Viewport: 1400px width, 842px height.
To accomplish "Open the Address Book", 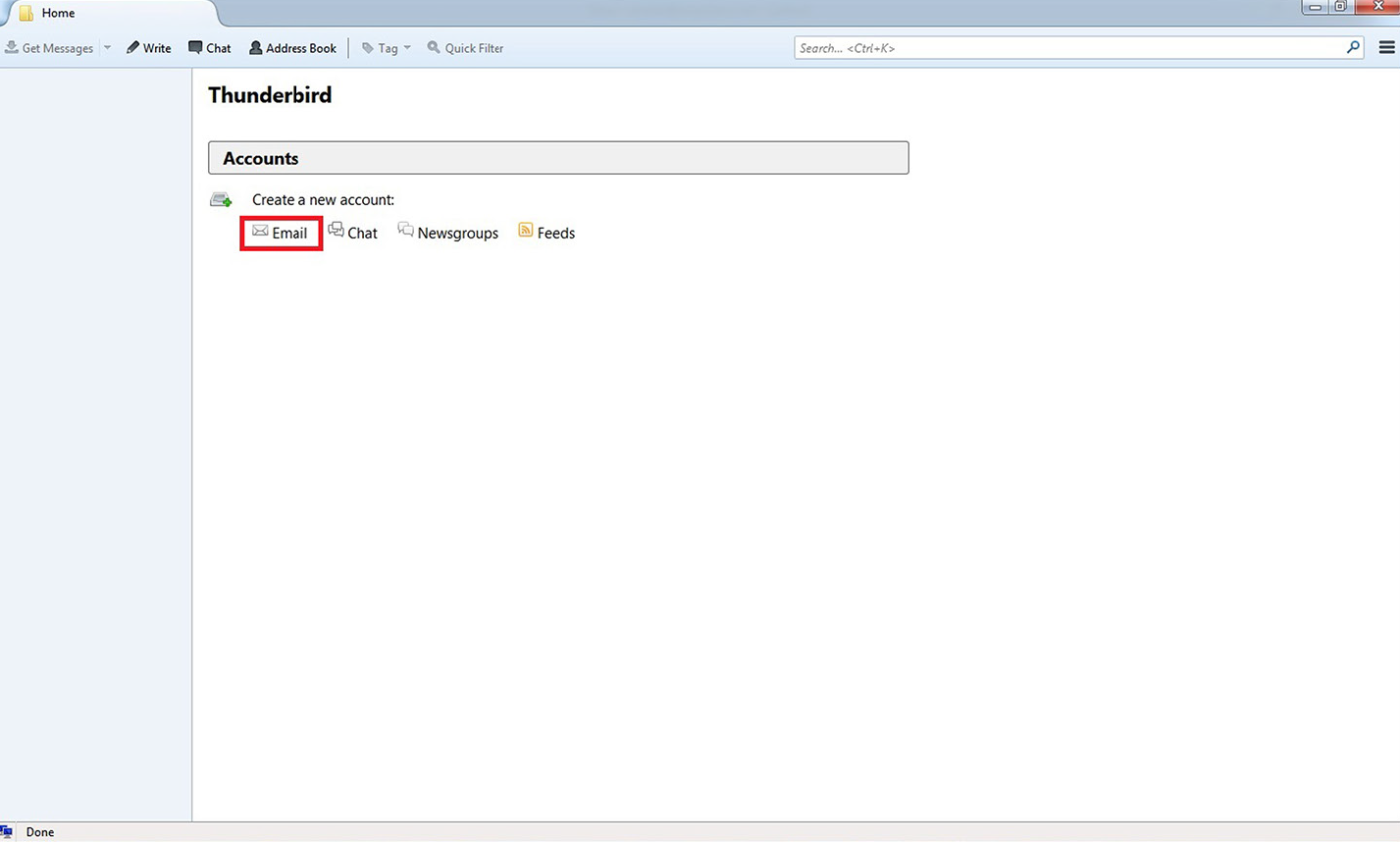I will tap(292, 48).
